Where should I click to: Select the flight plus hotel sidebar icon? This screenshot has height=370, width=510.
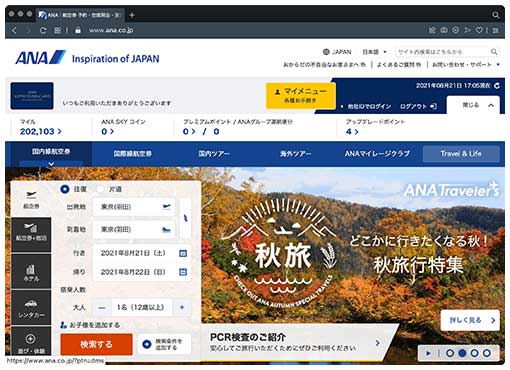tap(31, 235)
